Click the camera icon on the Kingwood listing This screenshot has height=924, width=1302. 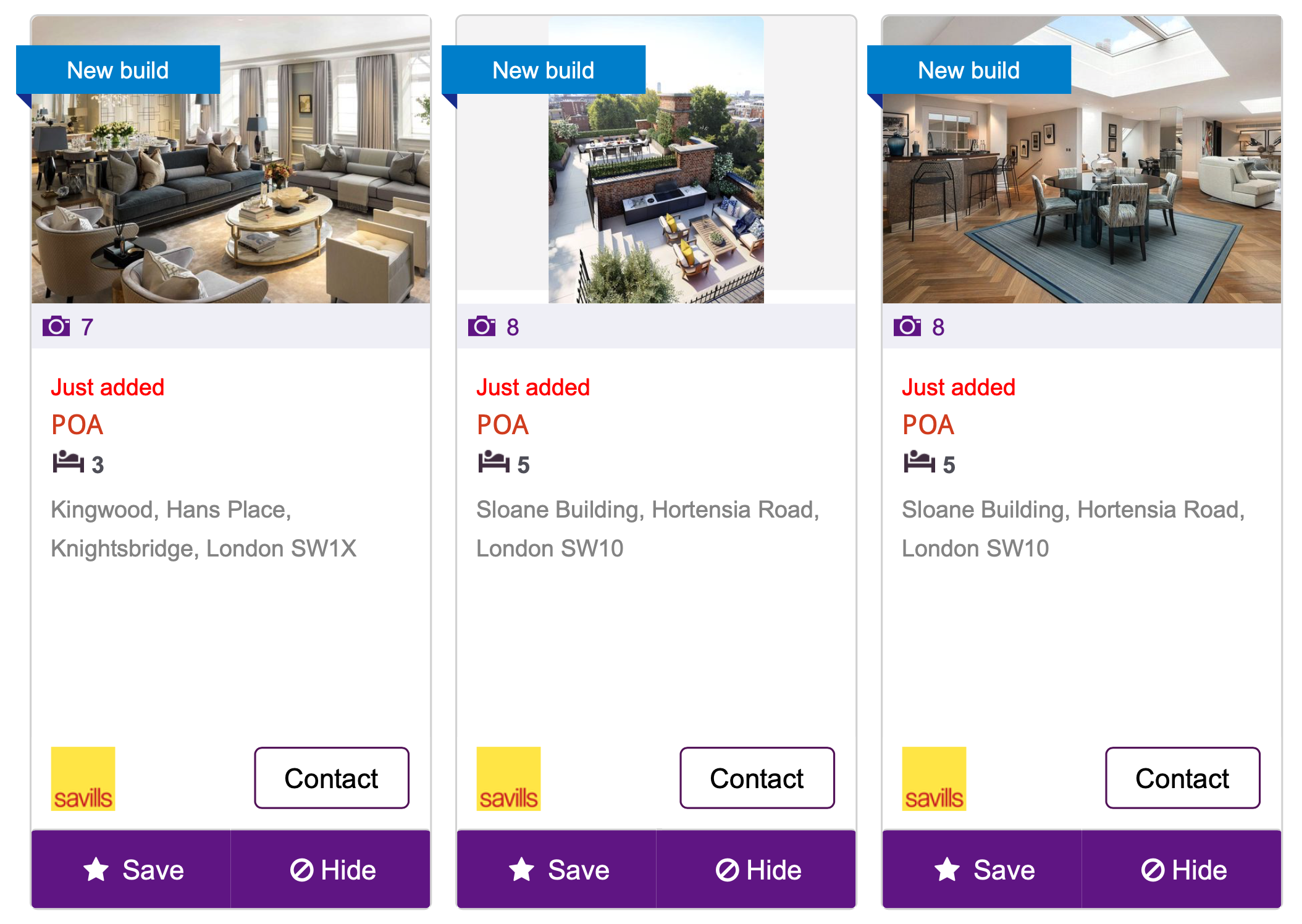click(56, 326)
